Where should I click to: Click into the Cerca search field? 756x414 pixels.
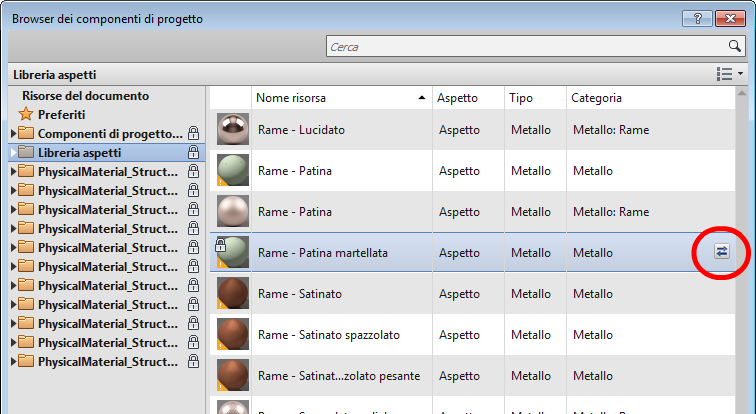tap(525, 46)
